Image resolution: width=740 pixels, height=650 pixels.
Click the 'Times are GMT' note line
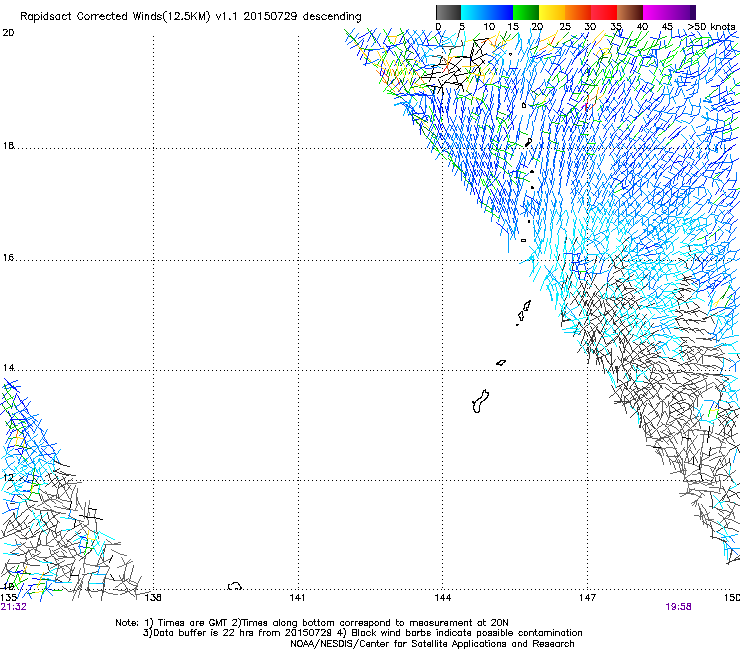click(x=312, y=623)
